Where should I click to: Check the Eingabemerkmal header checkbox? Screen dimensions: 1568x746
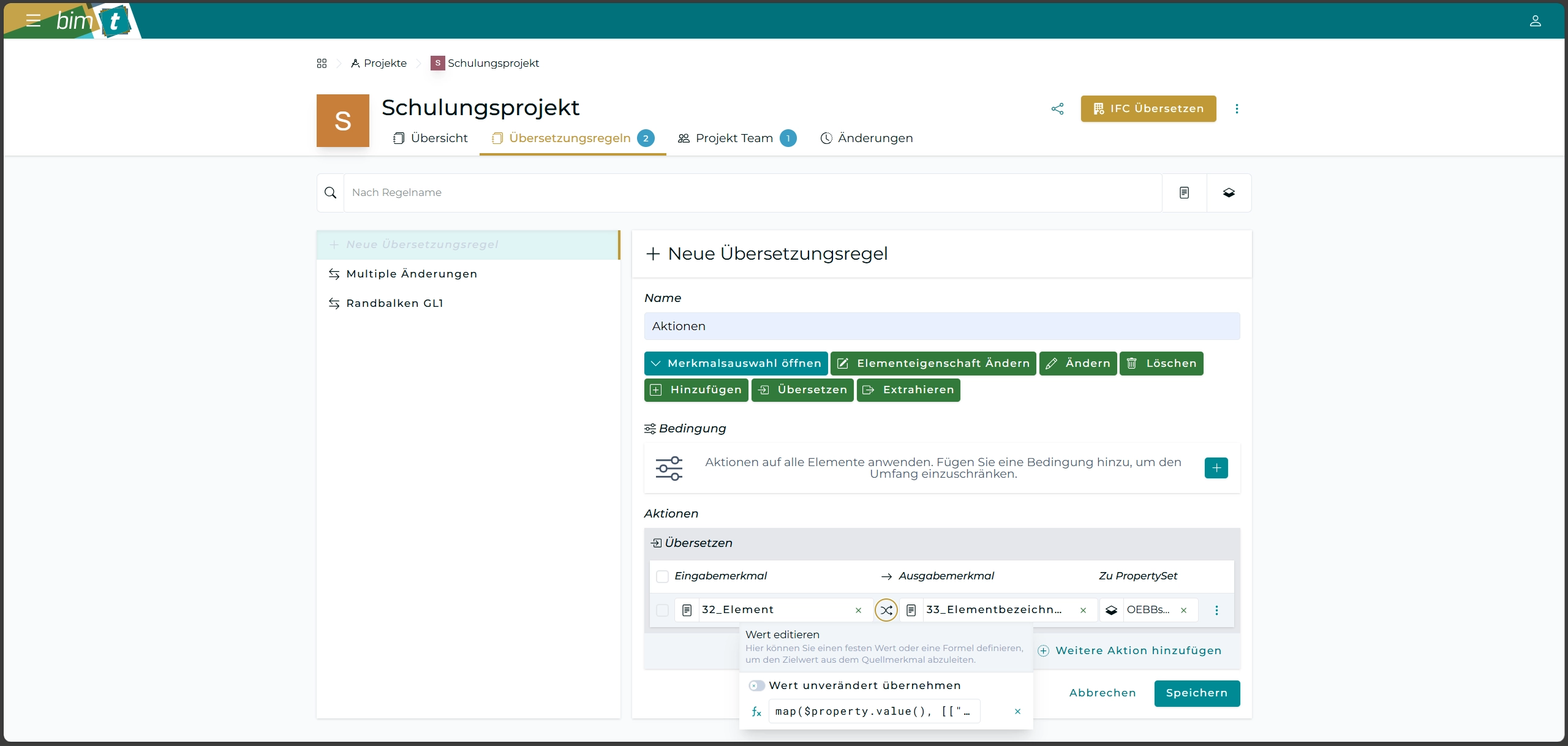[x=662, y=576]
